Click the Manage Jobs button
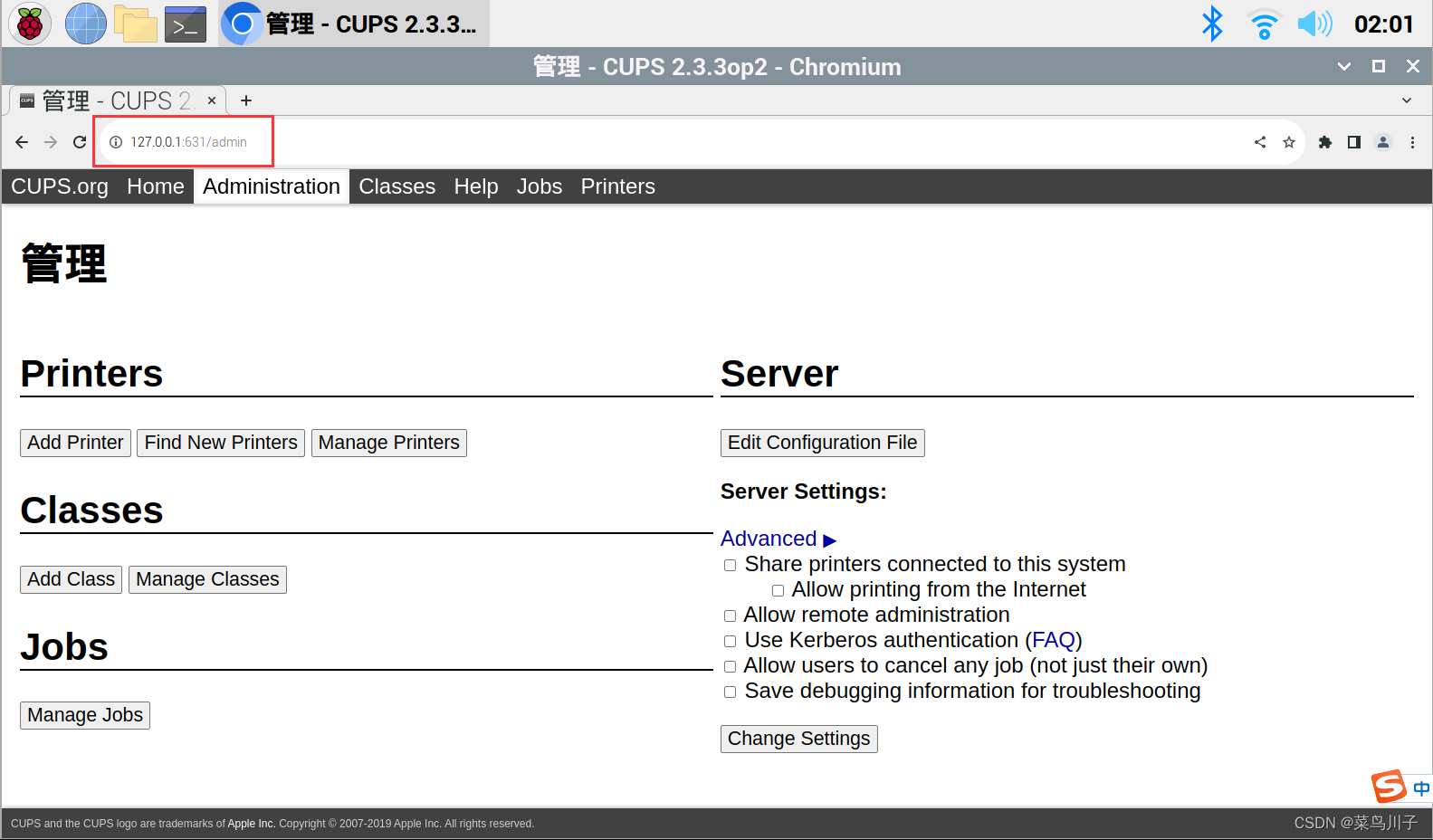 [x=85, y=715]
